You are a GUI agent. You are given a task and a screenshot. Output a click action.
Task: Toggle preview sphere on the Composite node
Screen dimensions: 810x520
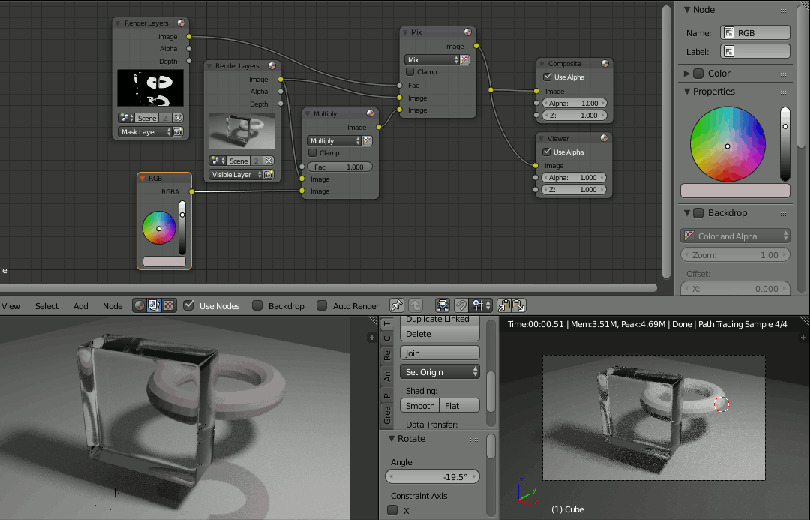605,64
